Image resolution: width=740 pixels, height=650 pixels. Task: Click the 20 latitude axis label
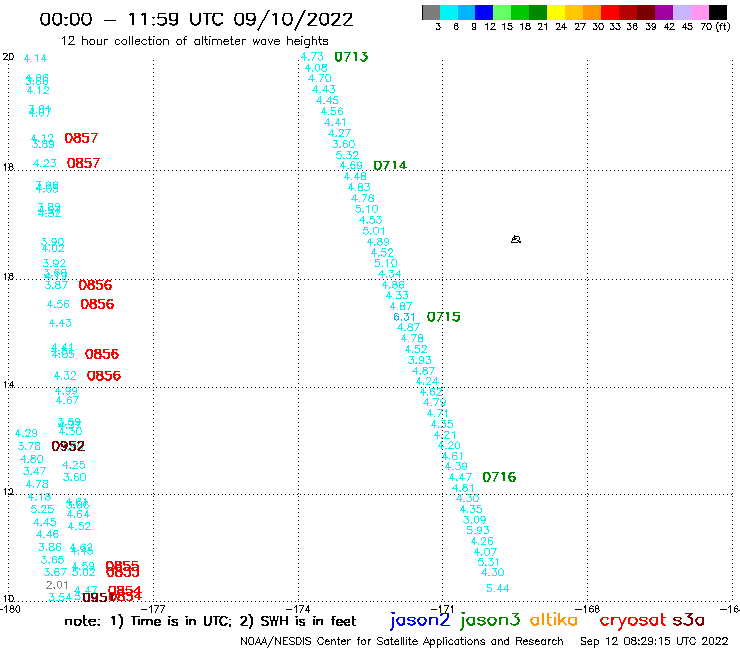tap(8, 57)
